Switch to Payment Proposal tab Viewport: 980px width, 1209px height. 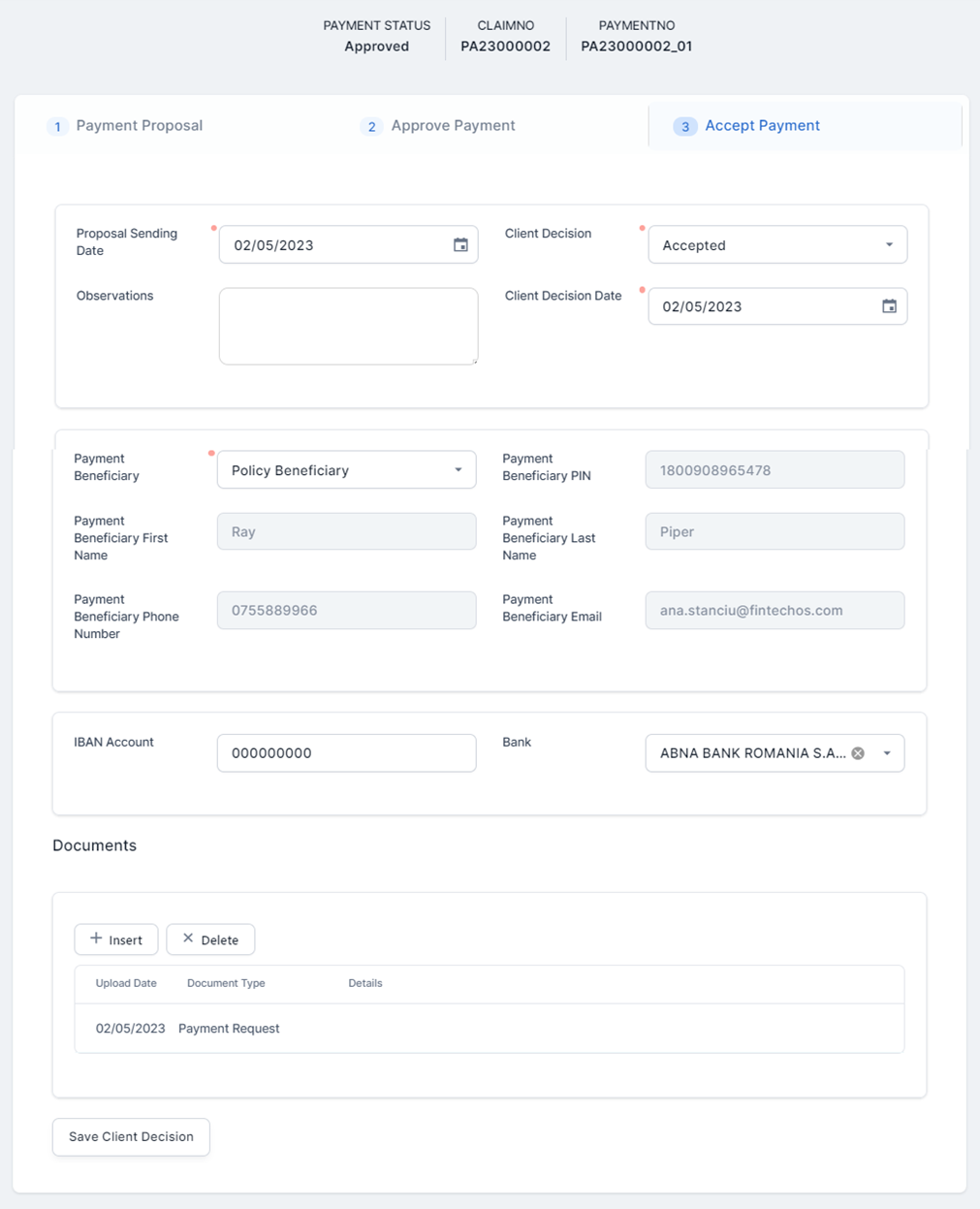(x=139, y=126)
